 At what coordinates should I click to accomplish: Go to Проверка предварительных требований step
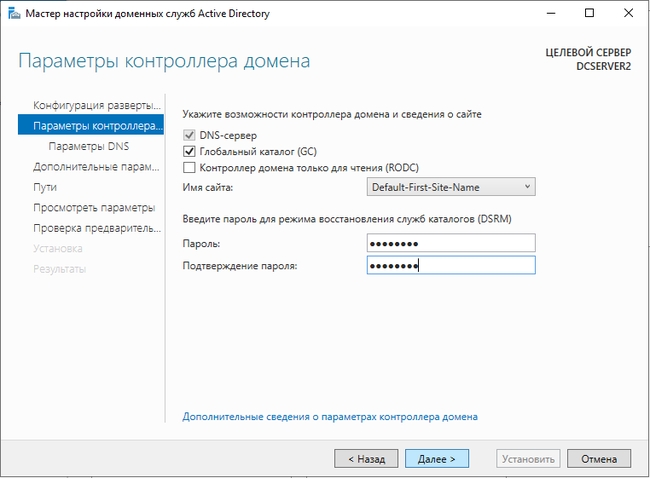(96, 228)
